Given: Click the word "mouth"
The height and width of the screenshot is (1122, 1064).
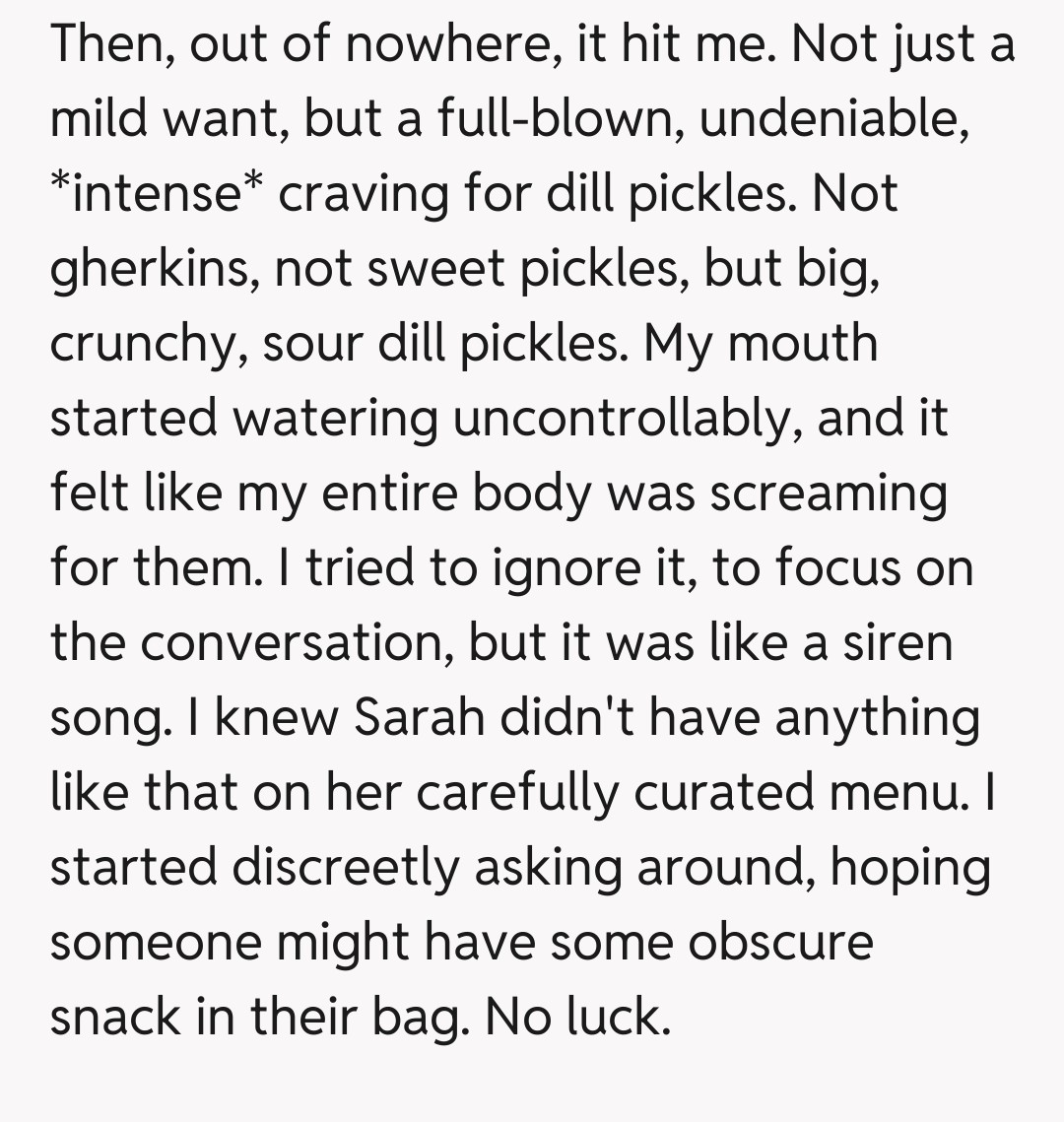Looking at the screenshot, I should tap(803, 345).
